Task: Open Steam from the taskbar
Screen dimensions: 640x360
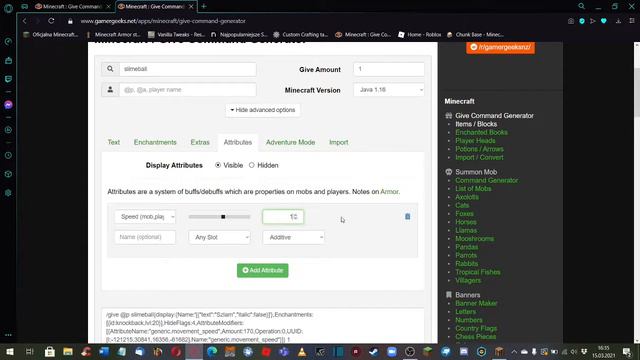Action: (373, 351)
